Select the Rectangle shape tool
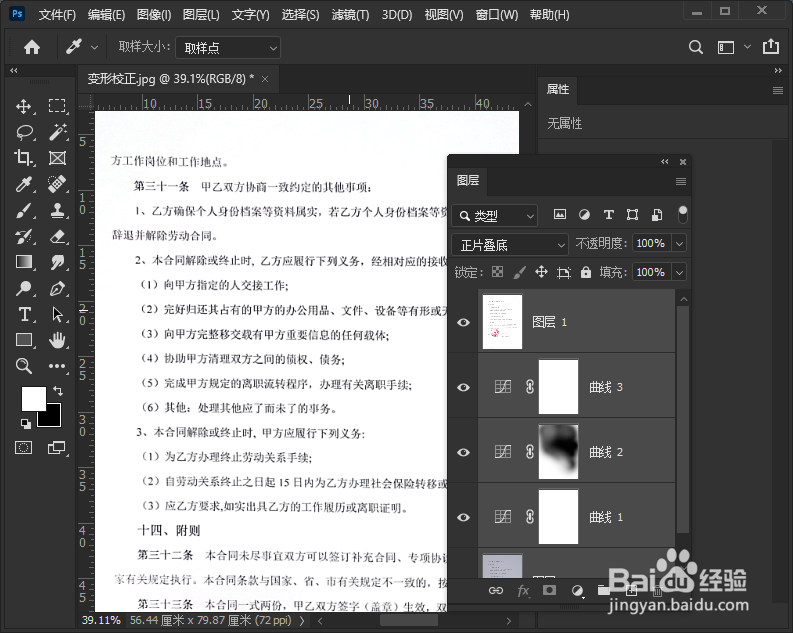The width and height of the screenshot is (793, 633). coord(24,340)
